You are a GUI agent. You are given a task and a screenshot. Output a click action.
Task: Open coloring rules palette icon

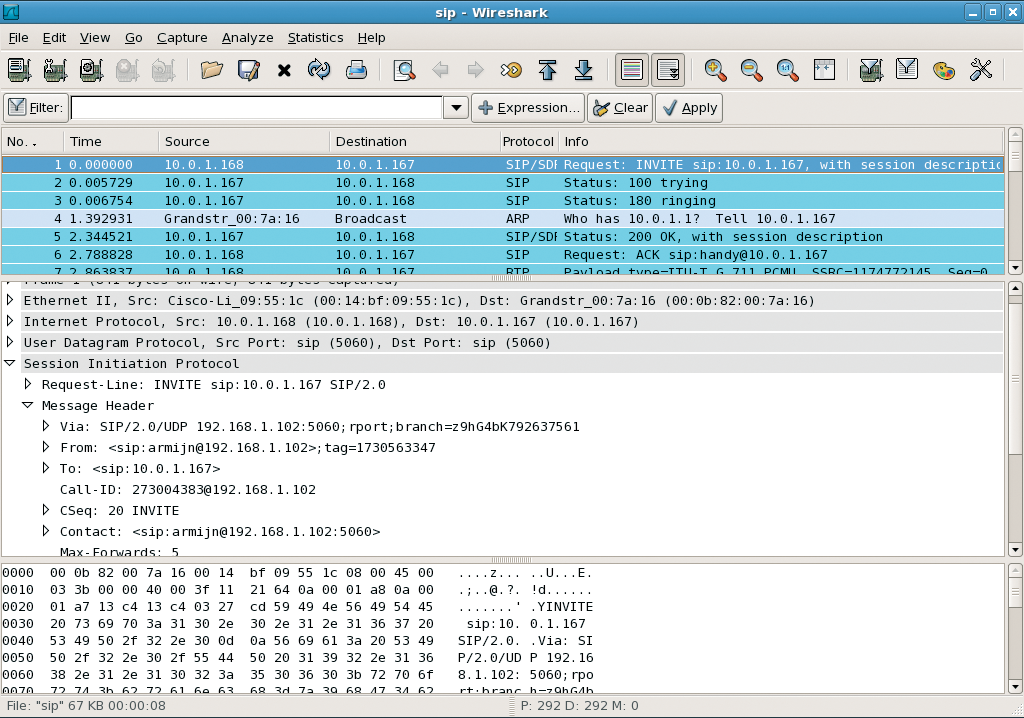pos(944,69)
